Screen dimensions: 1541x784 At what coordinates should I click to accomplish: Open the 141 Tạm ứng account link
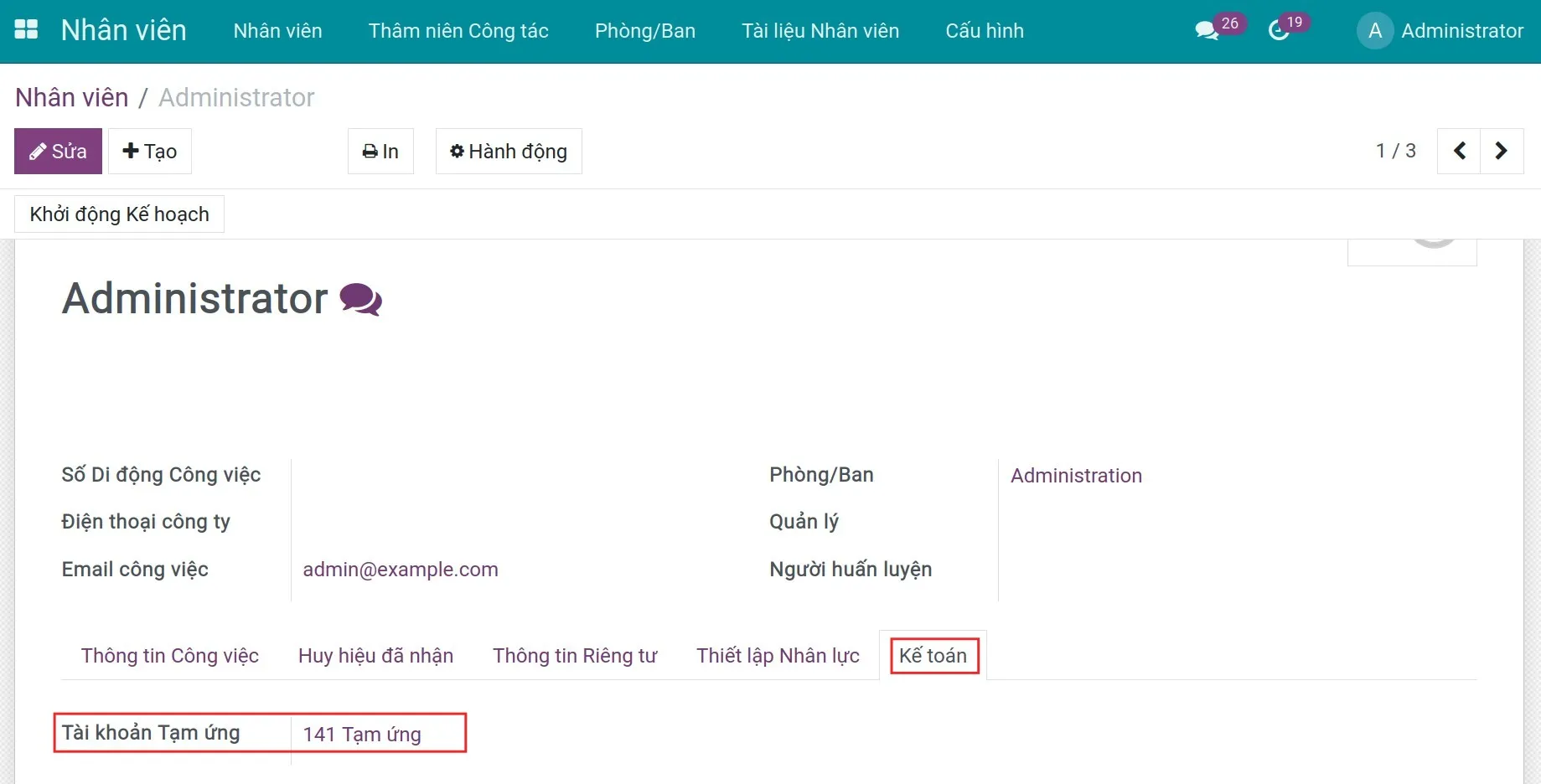(x=362, y=735)
